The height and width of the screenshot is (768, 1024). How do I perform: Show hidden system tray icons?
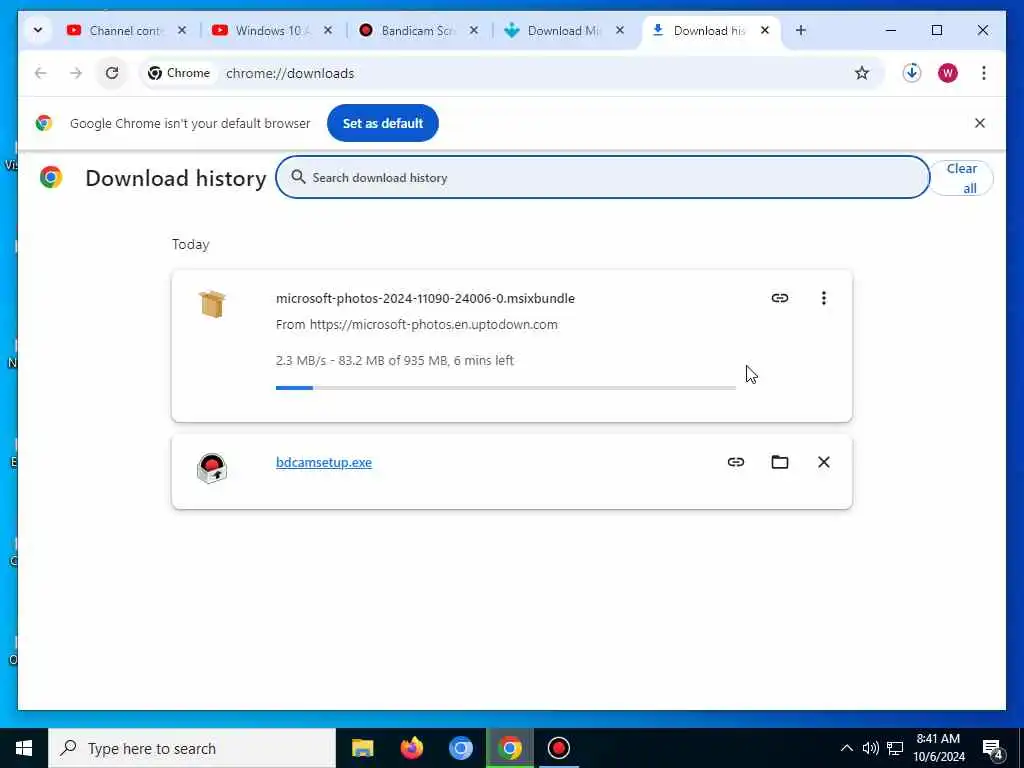tap(846, 748)
